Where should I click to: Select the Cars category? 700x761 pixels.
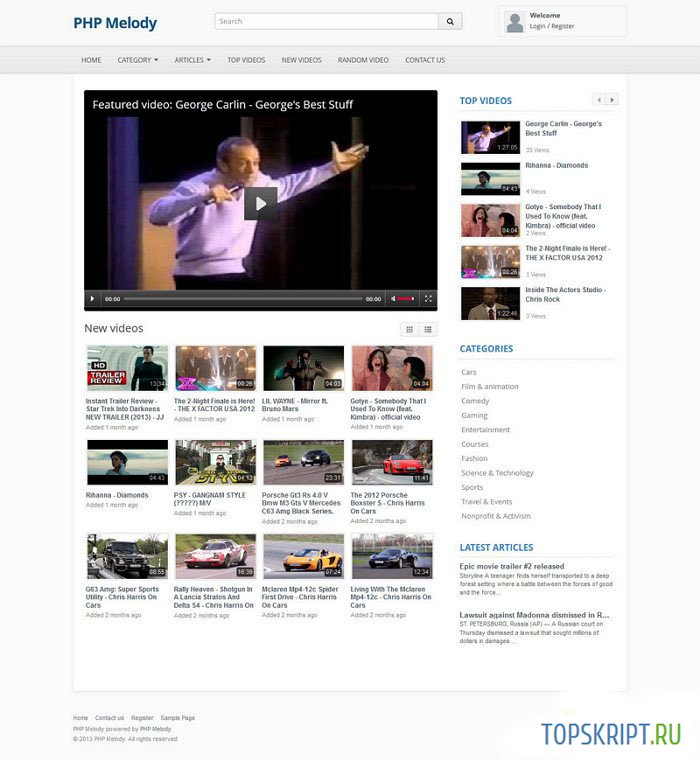click(468, 372)
